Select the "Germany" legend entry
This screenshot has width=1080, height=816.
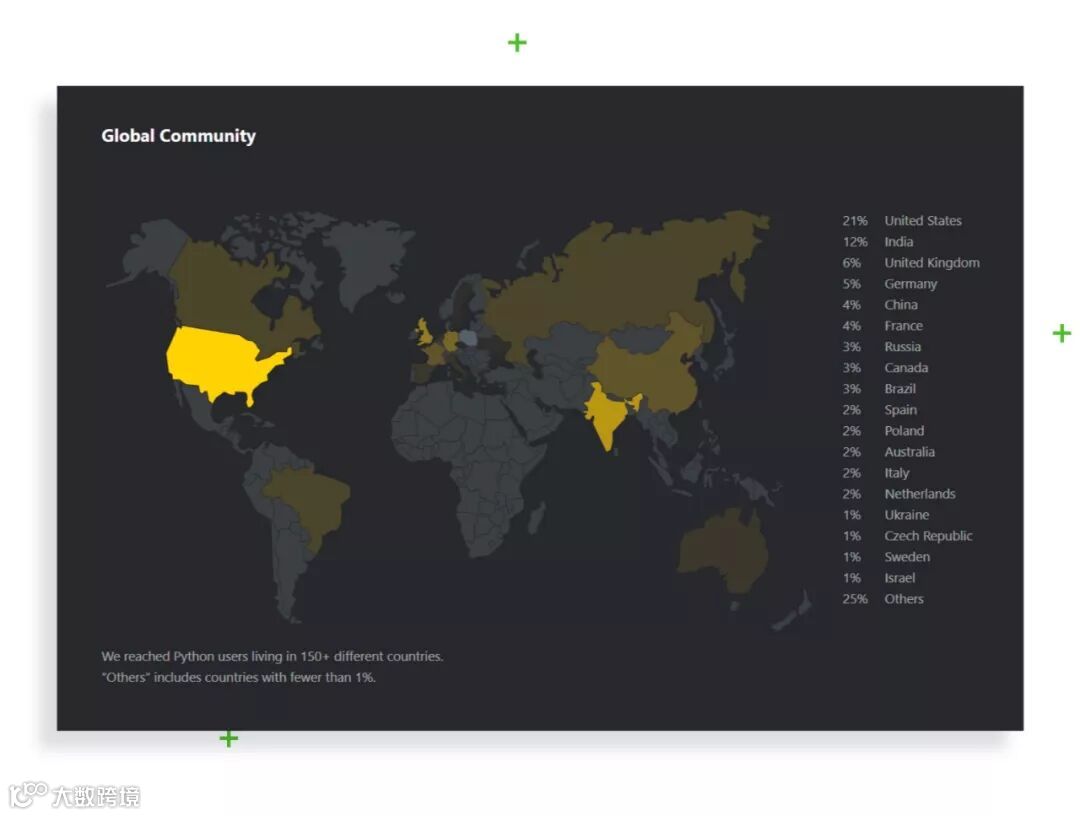coord(911,284)
